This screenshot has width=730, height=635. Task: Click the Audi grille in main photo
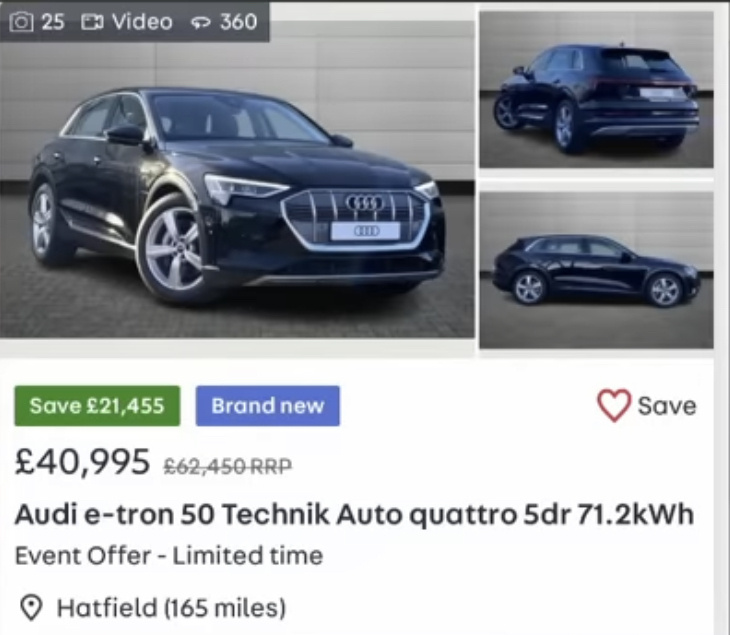coord(356,219)
